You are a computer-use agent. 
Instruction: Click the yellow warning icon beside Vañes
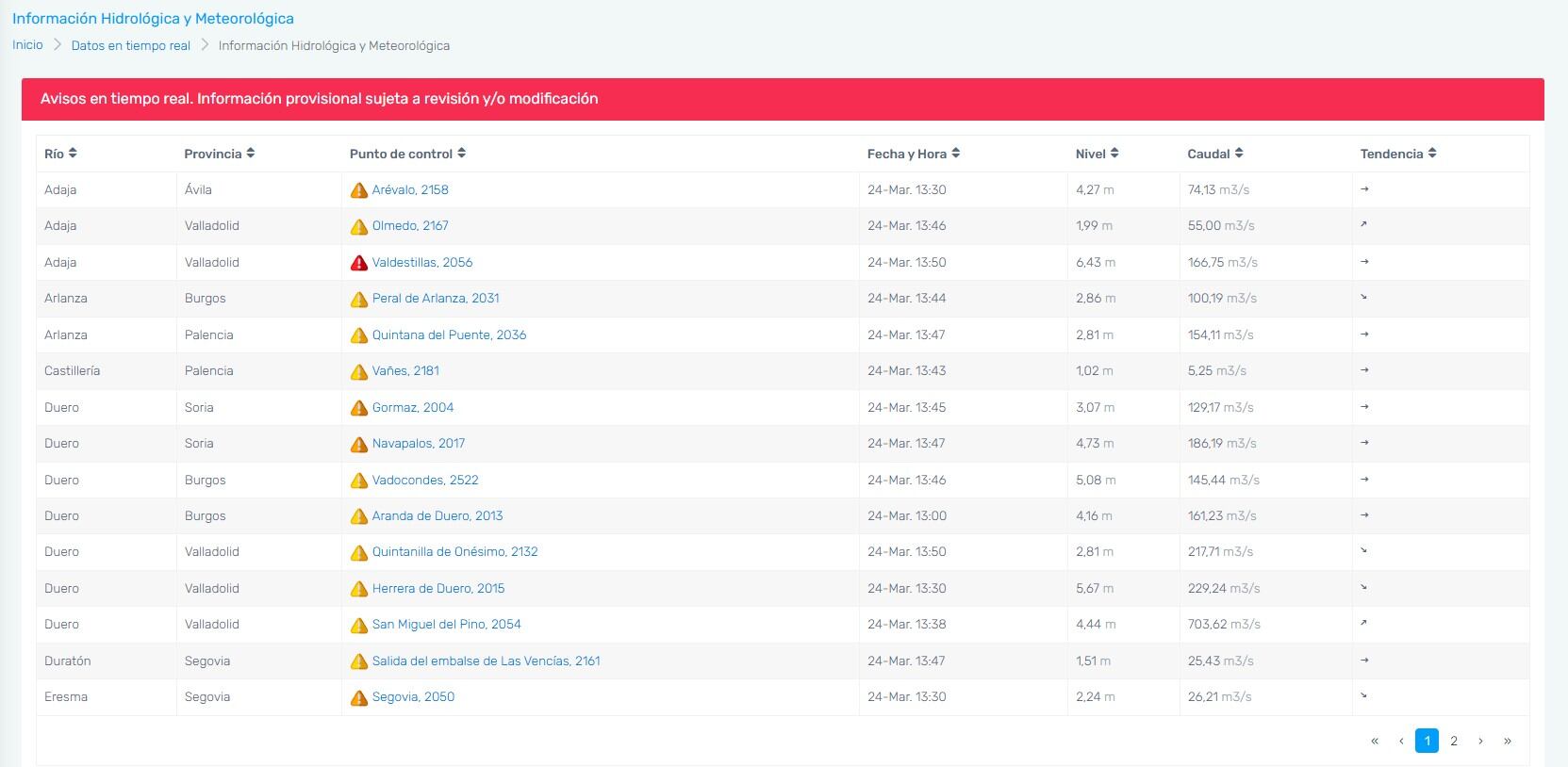[x=358, y=371]
